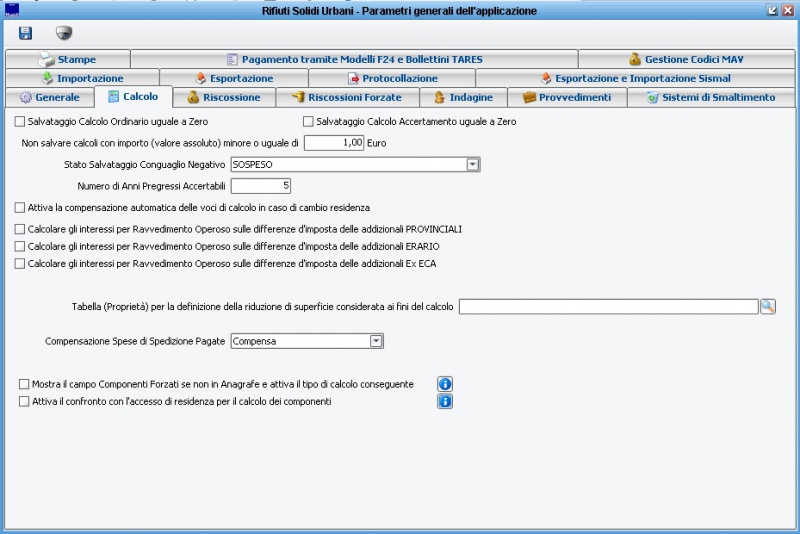
Task: Click the save floppy disk icon
Action: [25, 33]
